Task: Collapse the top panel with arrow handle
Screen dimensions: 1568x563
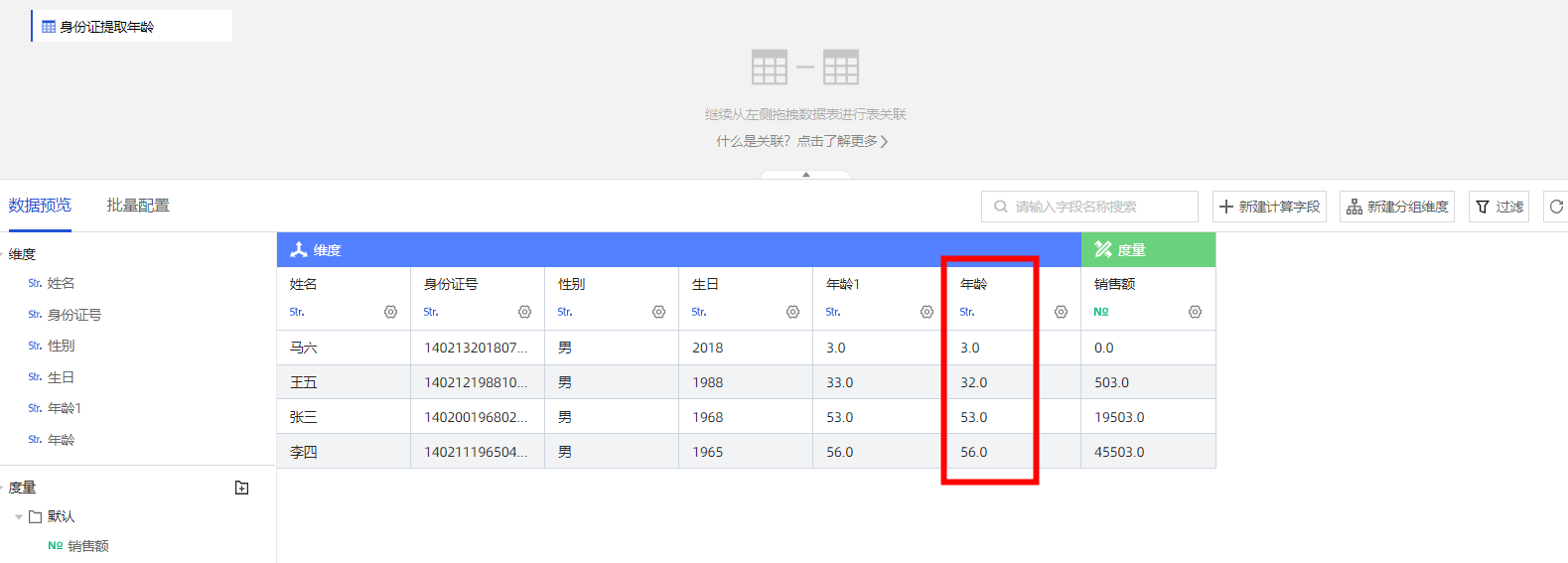Action: [805, 175]
